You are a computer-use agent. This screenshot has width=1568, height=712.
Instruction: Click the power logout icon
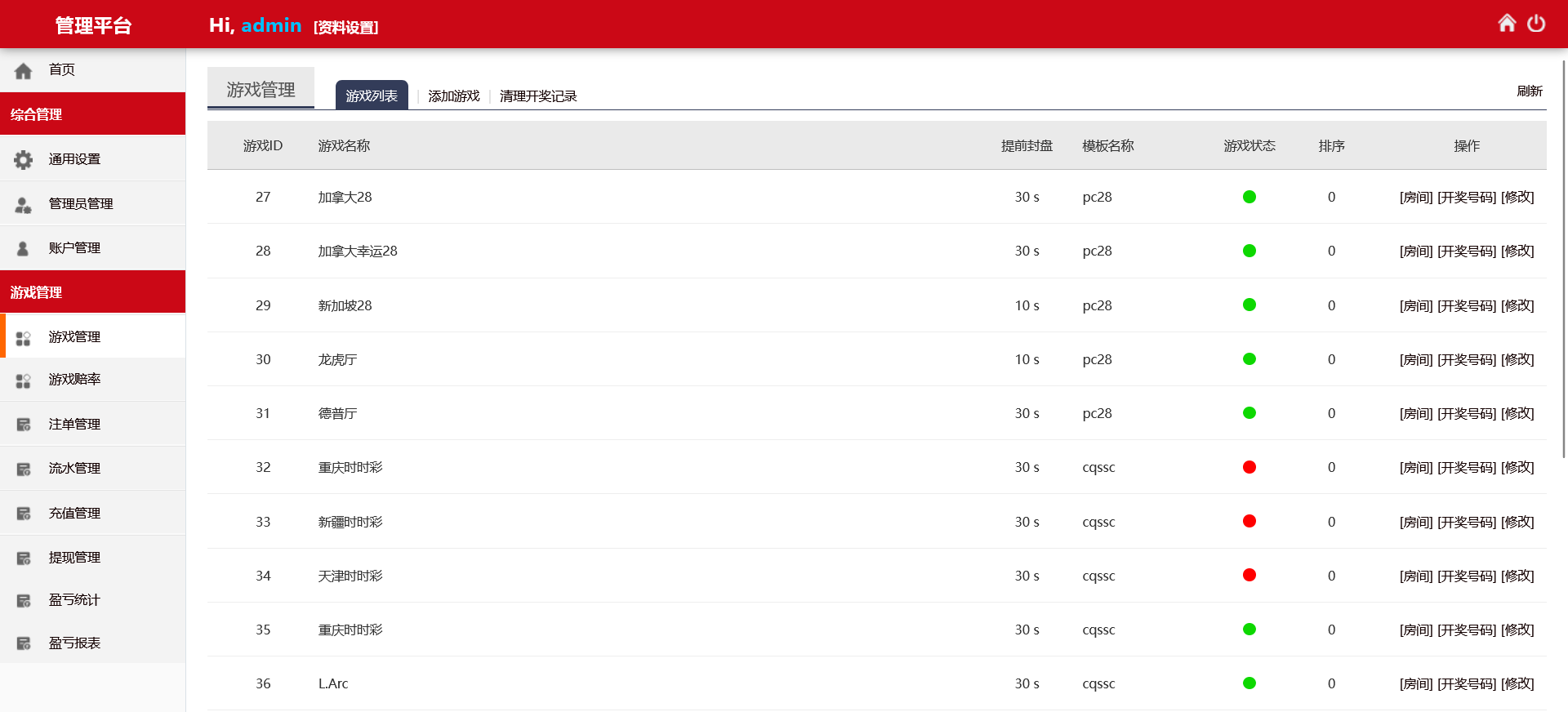click(1536, 24)
